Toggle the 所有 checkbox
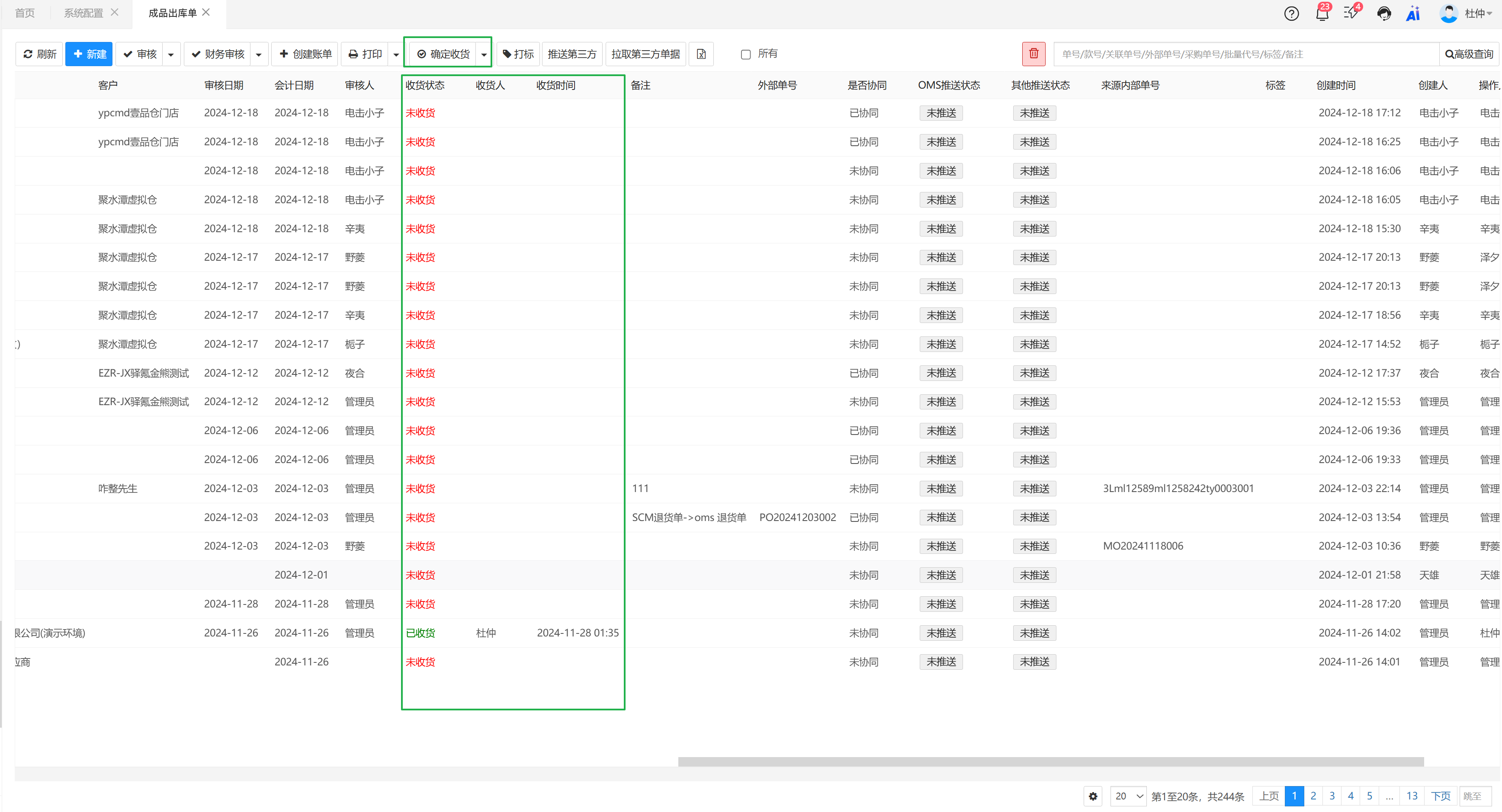The height and width of the screenshot is (812, 1502). [x=745, y=54]
